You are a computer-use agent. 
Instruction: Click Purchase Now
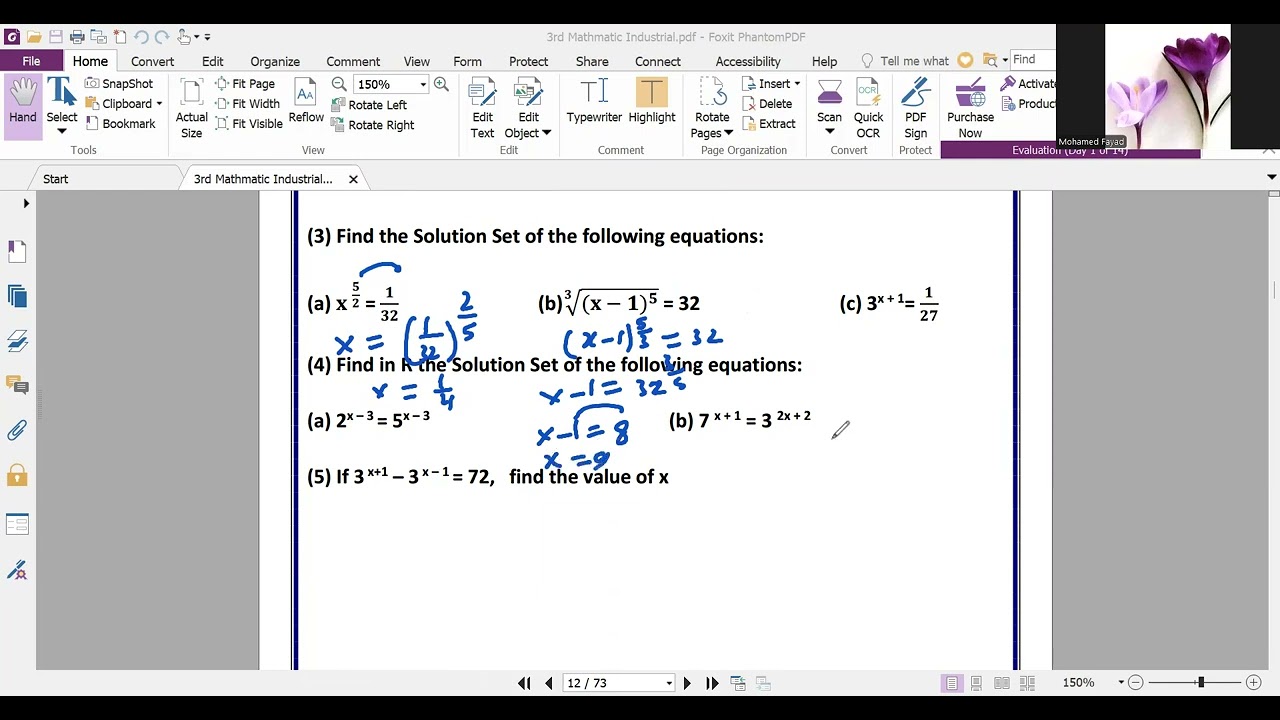coord(970,109)
